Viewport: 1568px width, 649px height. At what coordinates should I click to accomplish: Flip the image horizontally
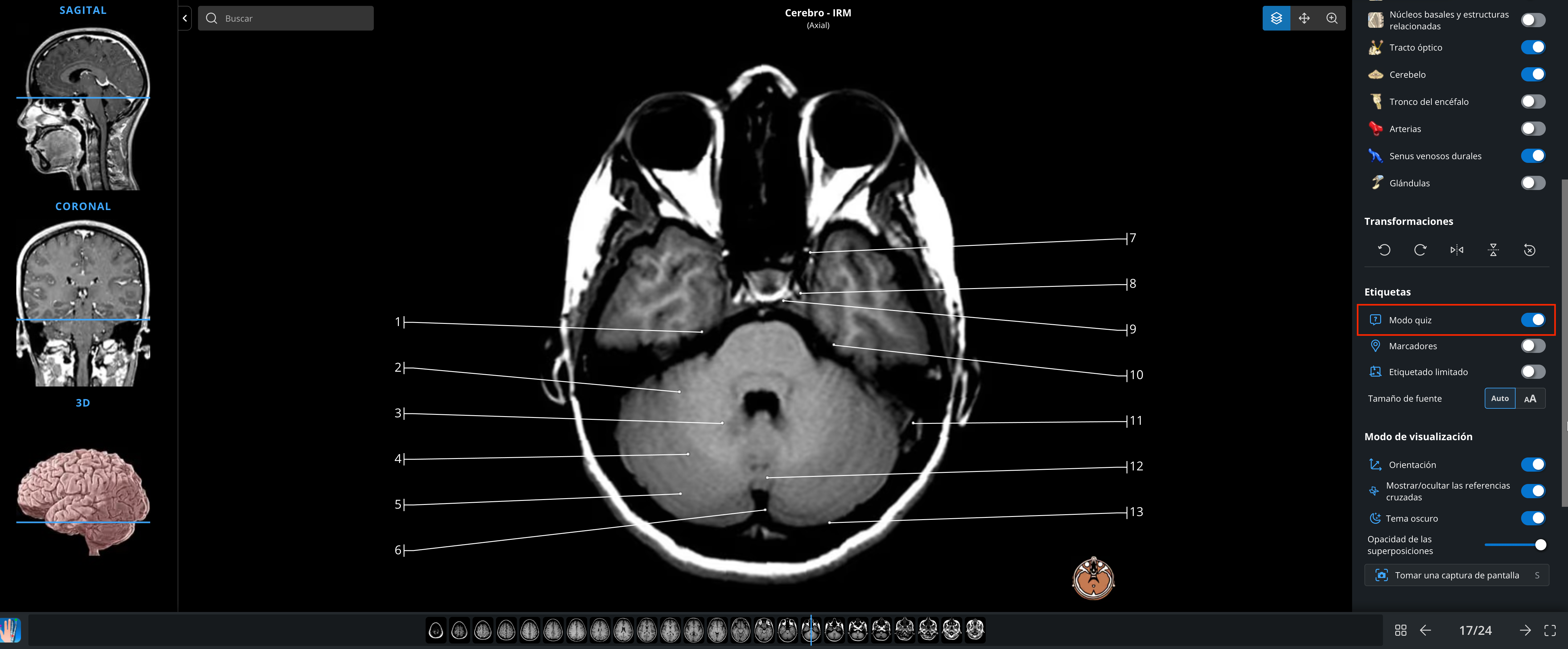[1457, 250]
